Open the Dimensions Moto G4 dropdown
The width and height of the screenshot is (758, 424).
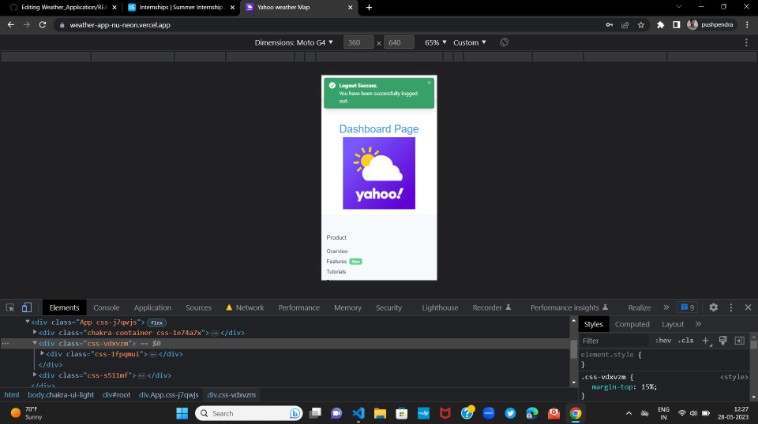pos(295,43)
